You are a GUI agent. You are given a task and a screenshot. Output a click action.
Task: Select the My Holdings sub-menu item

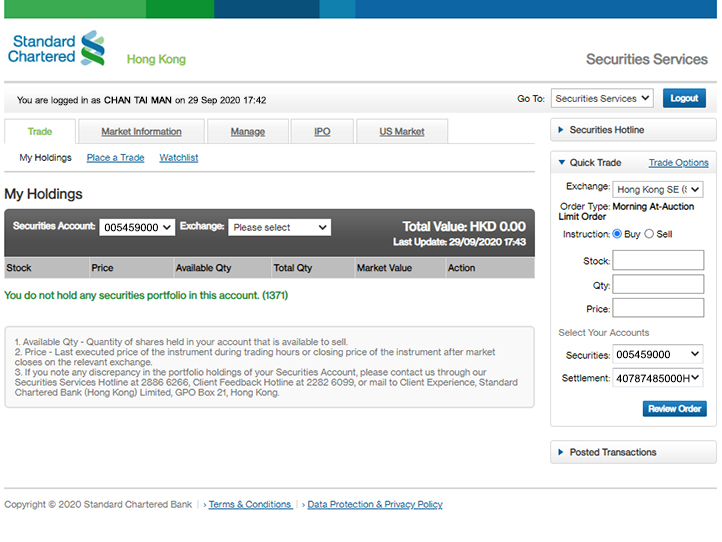46,157
